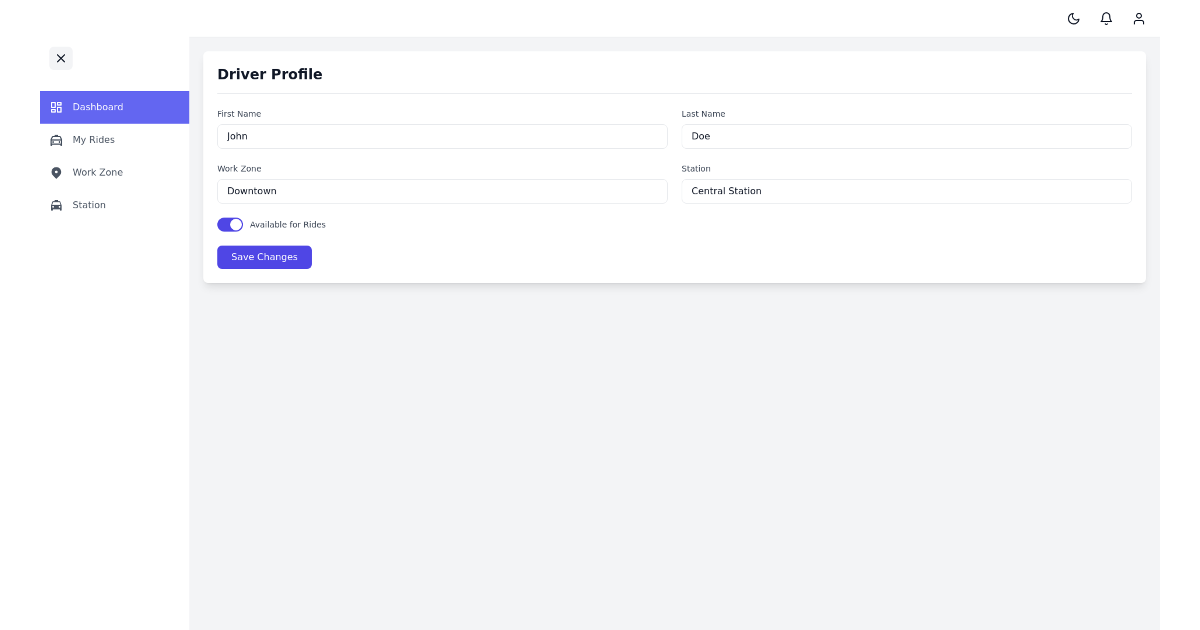Go to the Dashboard section
Screen dimensions: 1200x630
(97, 107)
